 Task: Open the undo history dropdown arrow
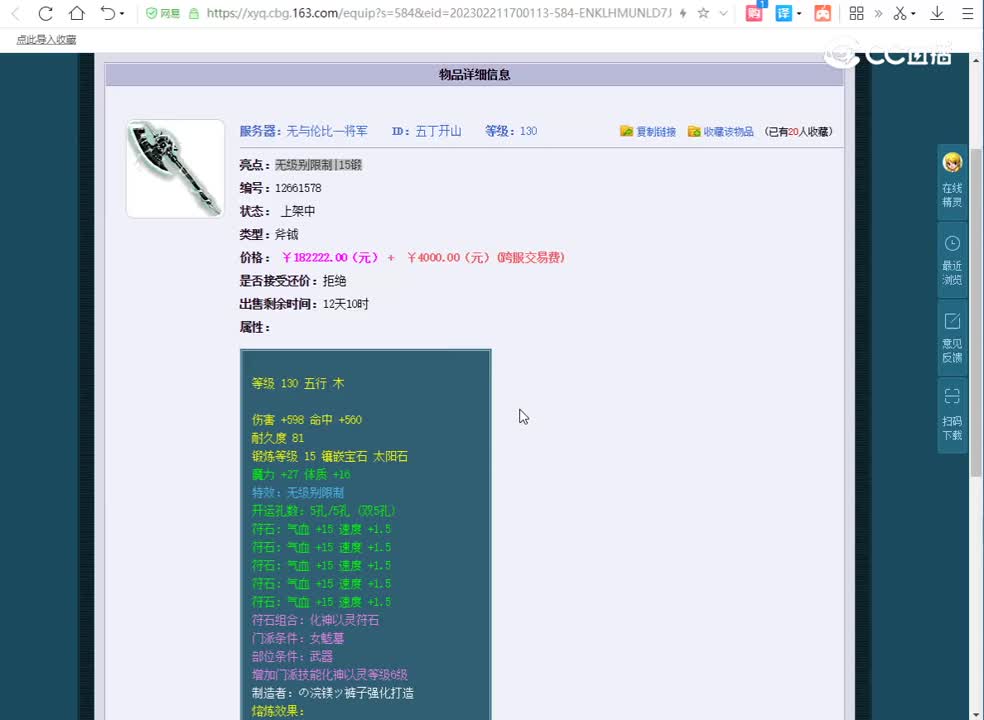[122, 14]
